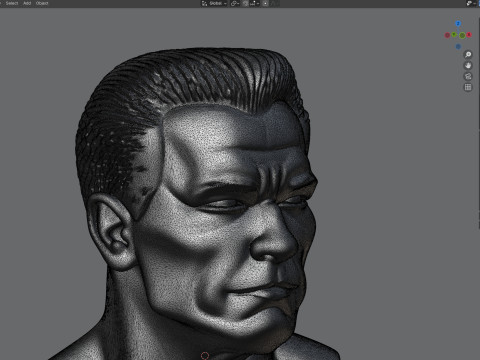Open the Global transform orientation dropdown
Image resolution: width=480 pixels, height=360 pixels.
click(x=214, y=3)
